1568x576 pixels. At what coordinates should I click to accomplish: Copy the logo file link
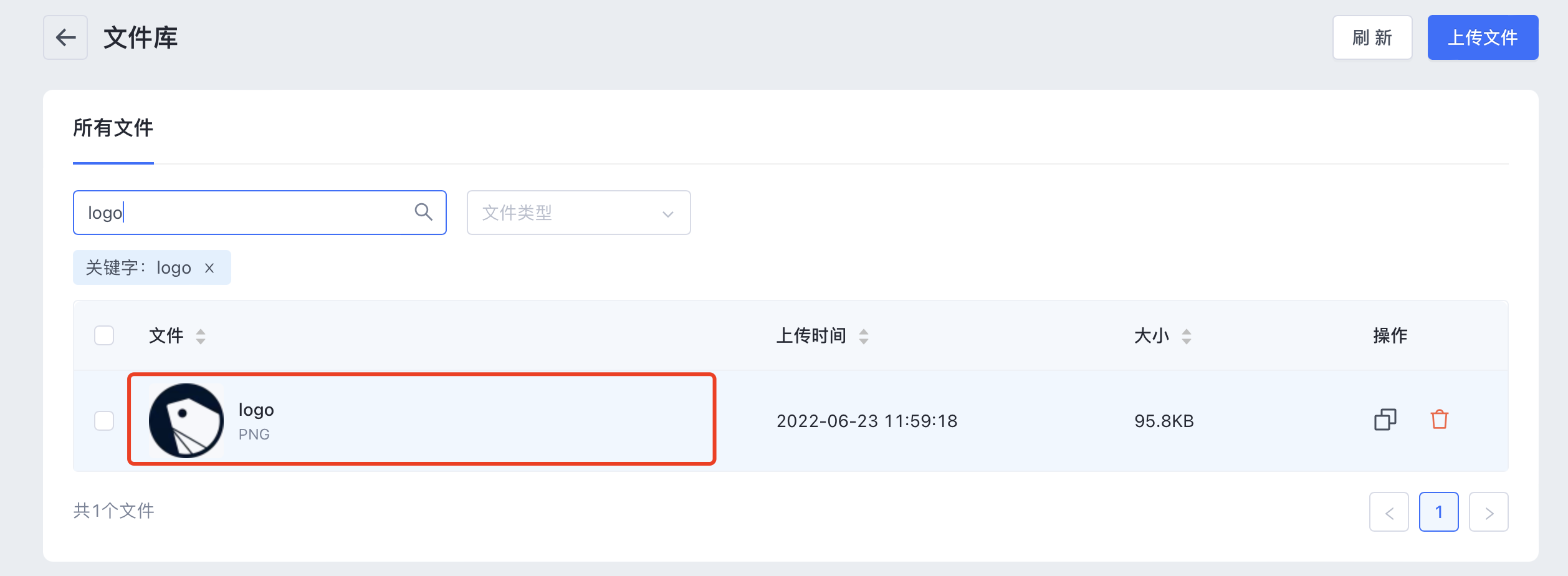tap(1385, 420)
